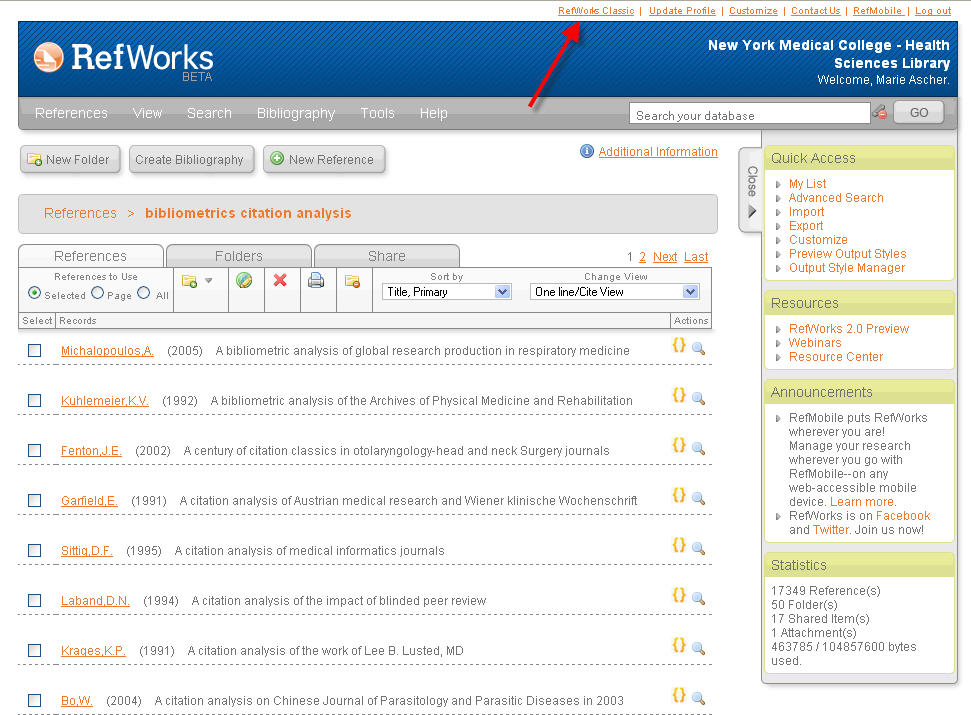Viewport: 971px width, 715px height.
Task: Select the Michalopoulos reference checkbox
Action: click(x=35, y=351)
